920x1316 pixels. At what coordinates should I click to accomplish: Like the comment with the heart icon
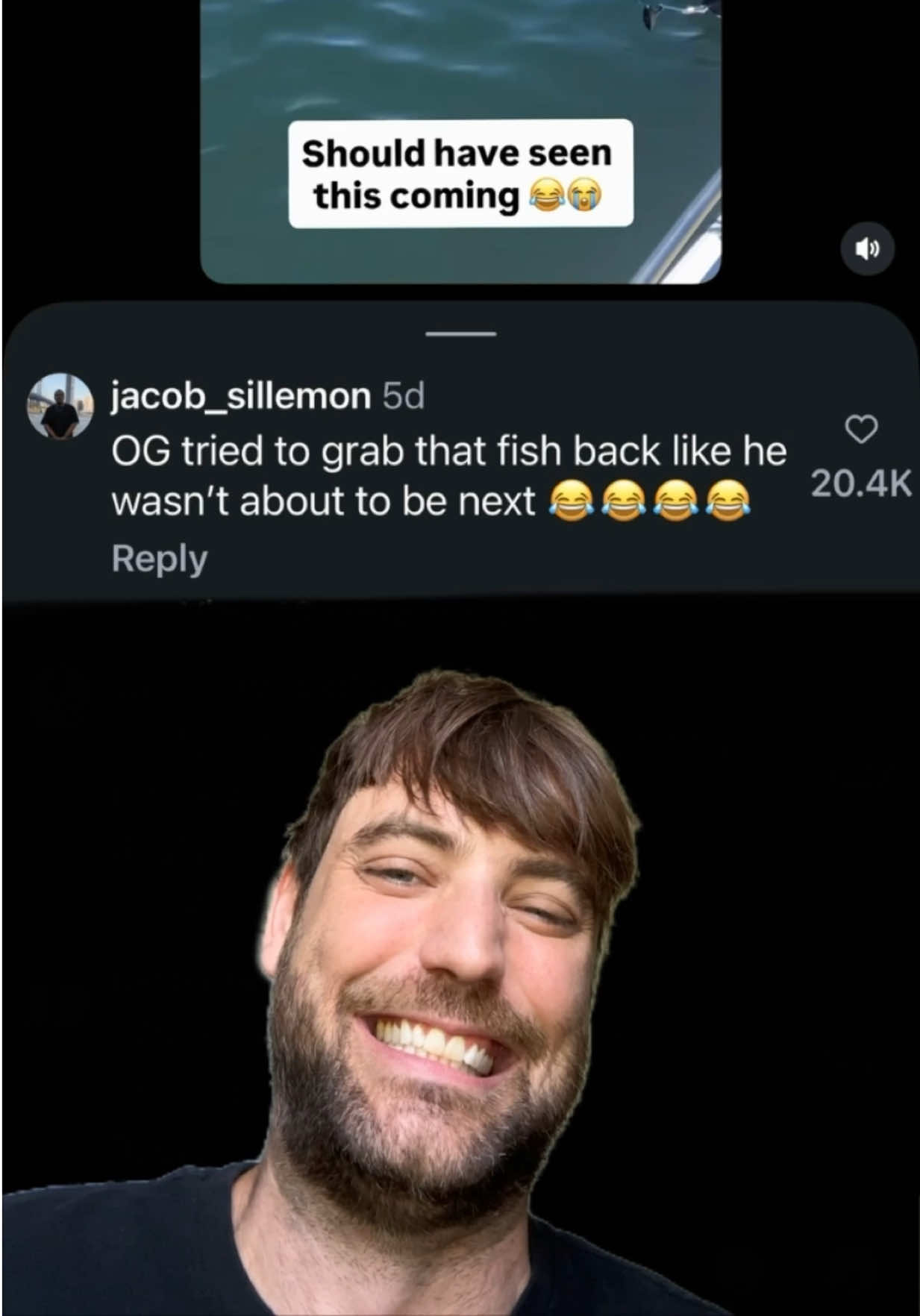tap(862, 429)
